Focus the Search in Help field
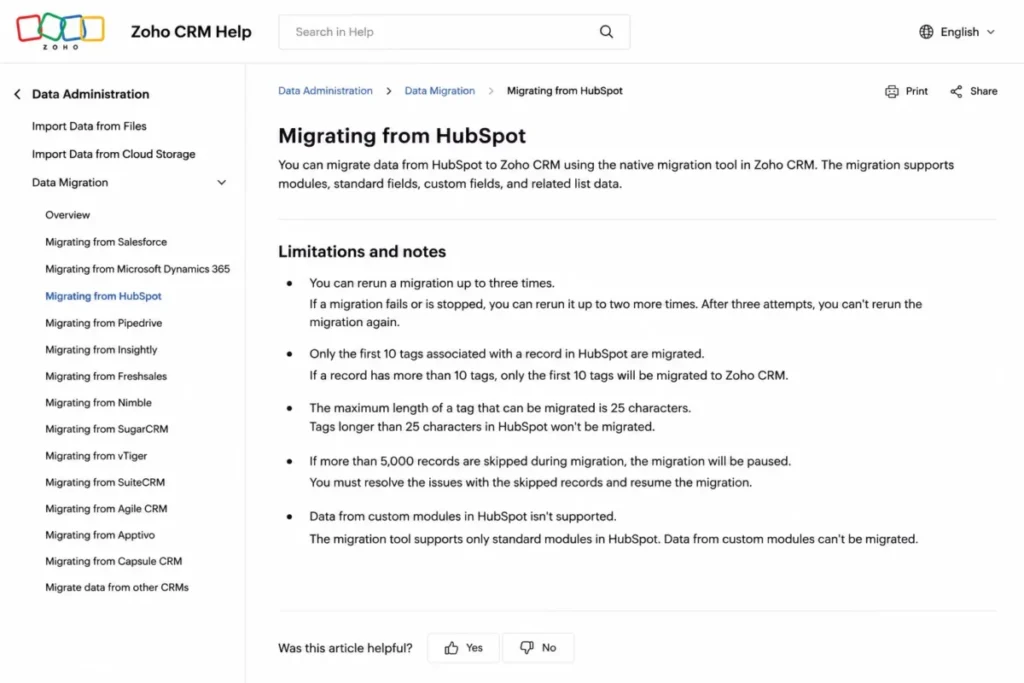 point(454,31)
